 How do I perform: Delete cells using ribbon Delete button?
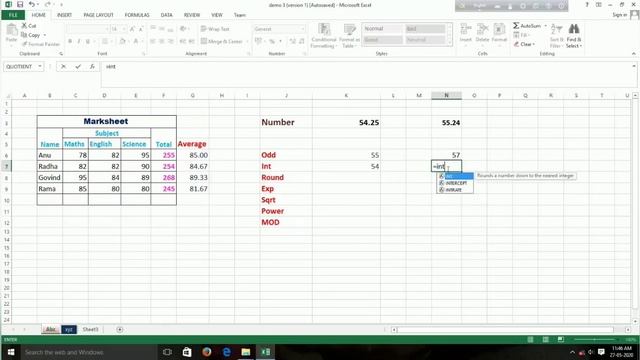click(x=482, y=33)
